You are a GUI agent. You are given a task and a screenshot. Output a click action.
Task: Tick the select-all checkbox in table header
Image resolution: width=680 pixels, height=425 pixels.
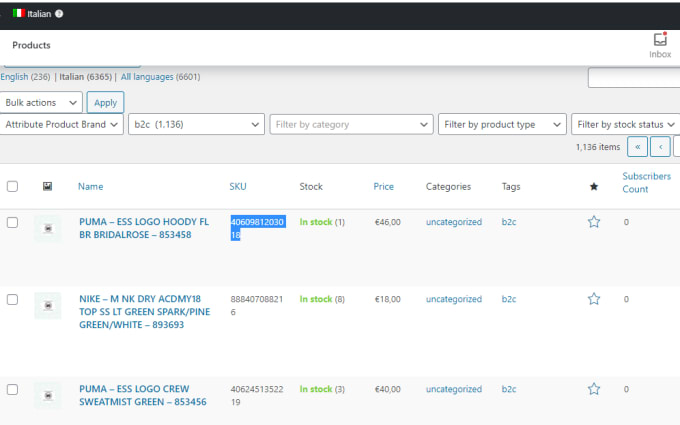12,186
